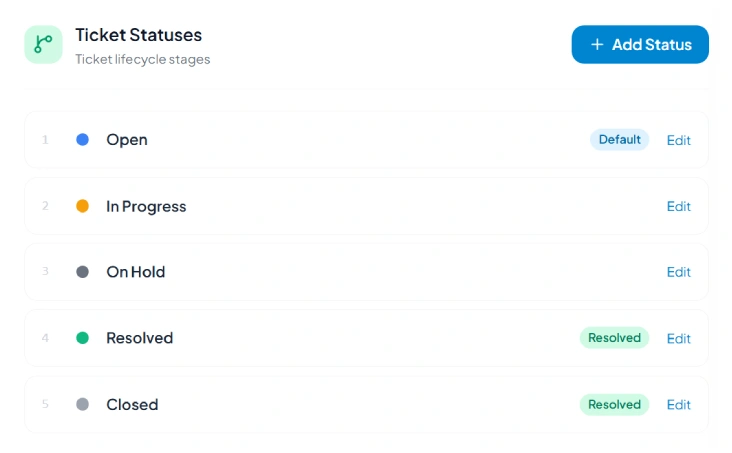Edit the In Progress status
732x453 pixels.
pyautogui.click(x=678, y=206)
